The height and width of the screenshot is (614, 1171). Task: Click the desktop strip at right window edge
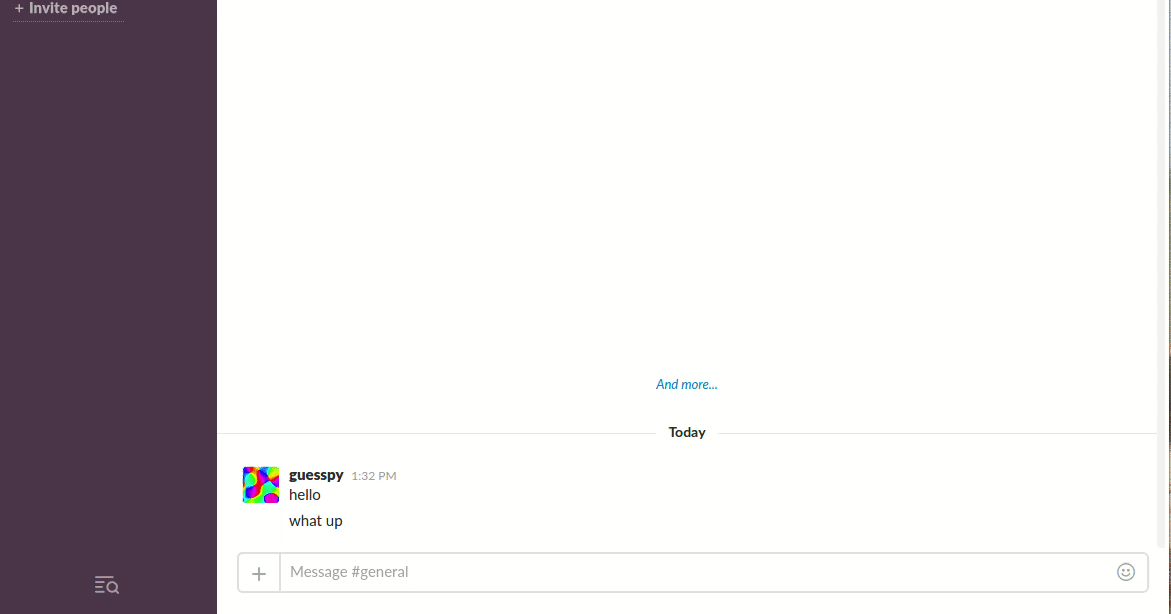(x=1169, y=299)
